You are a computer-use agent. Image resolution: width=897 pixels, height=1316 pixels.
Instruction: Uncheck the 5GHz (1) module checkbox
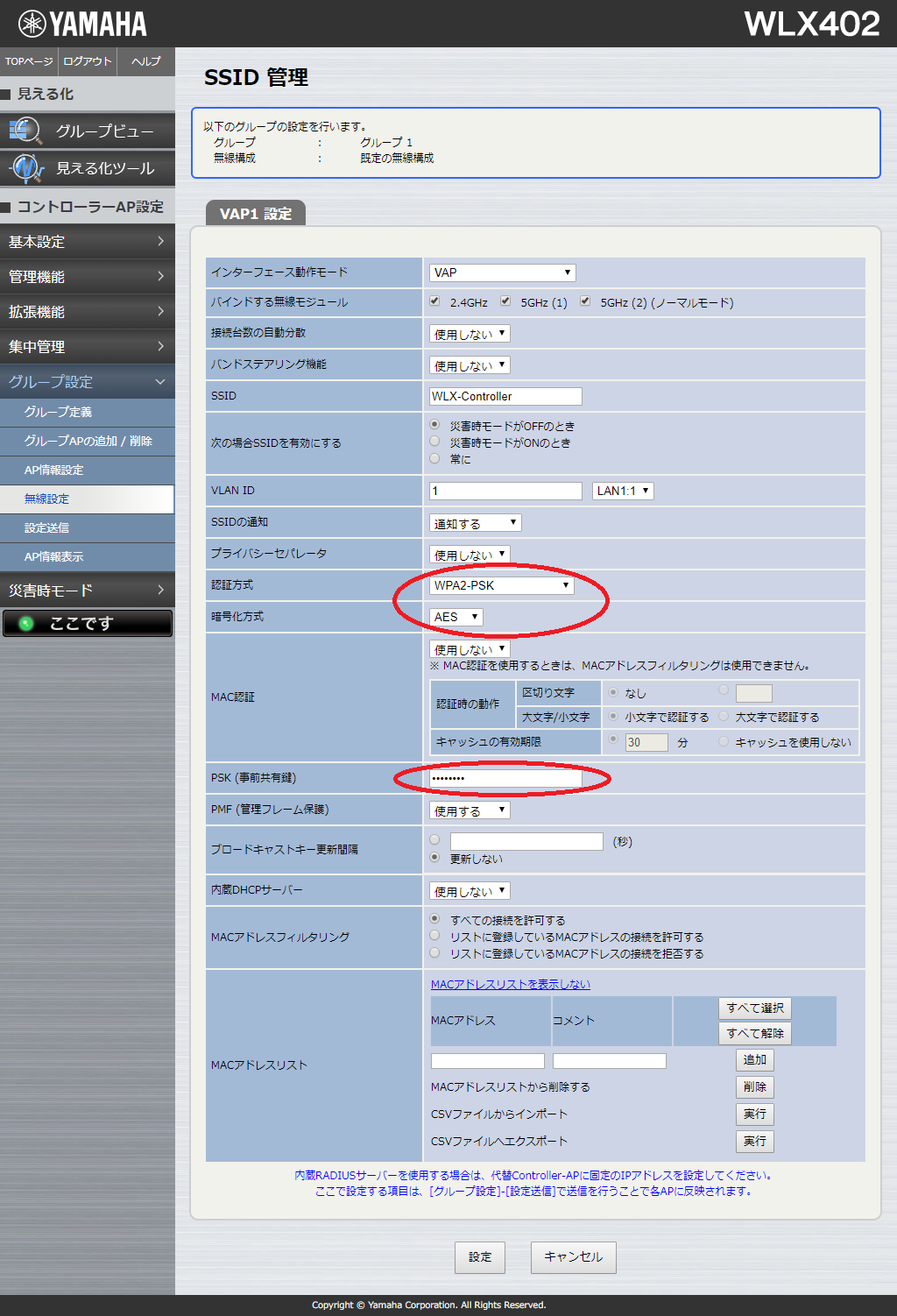[x=505, y=301]
